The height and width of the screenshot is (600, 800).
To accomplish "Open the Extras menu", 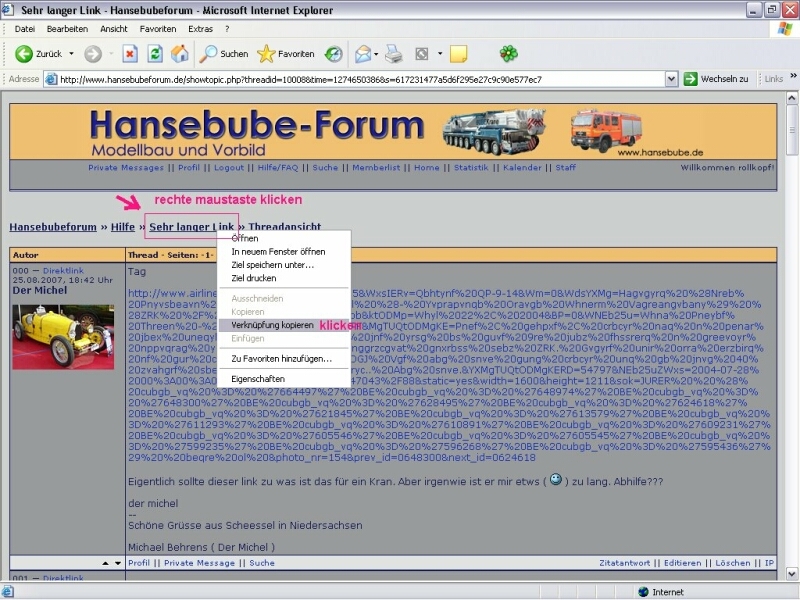I will tap(201, 29).
